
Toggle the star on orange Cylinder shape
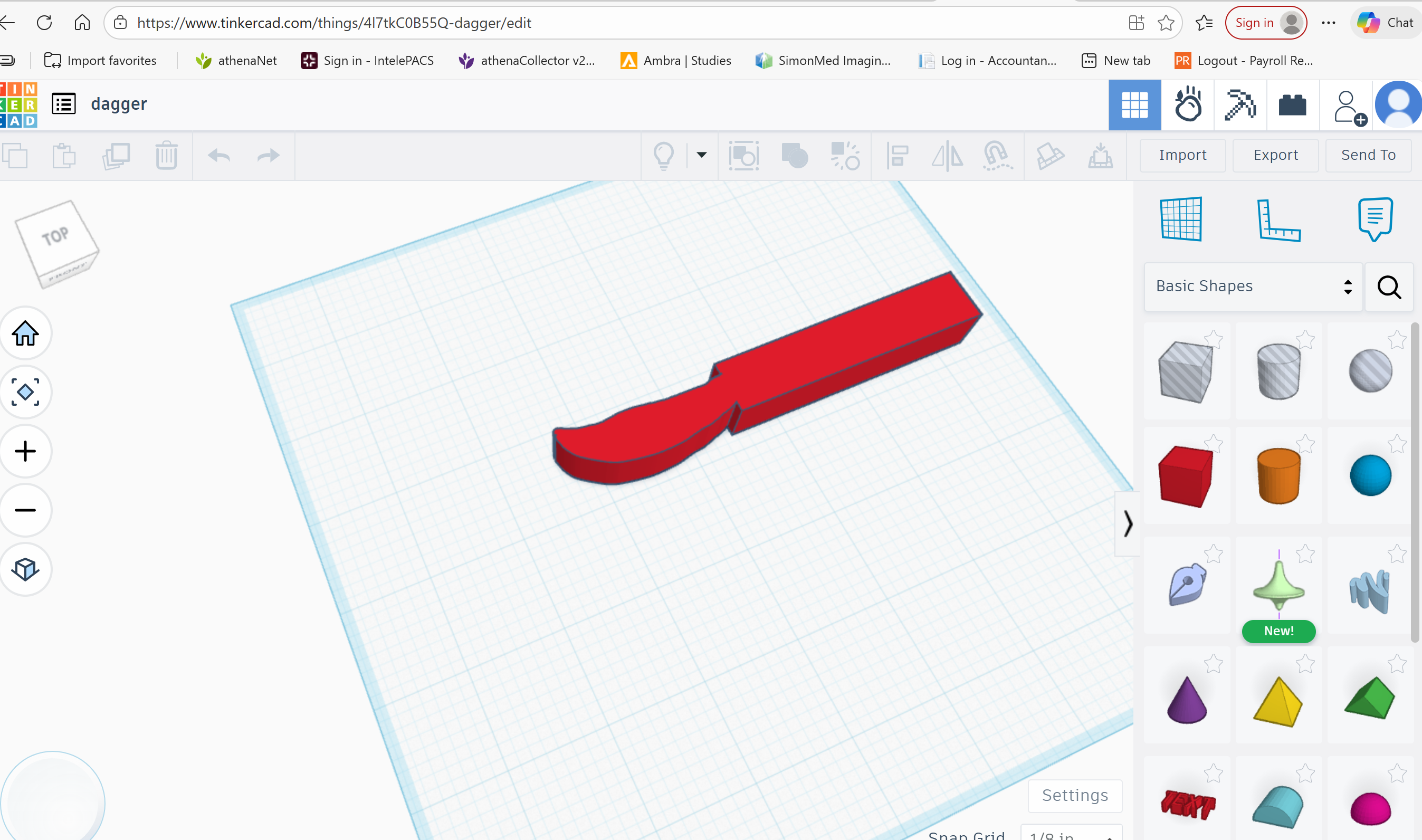click(1305, 444)
